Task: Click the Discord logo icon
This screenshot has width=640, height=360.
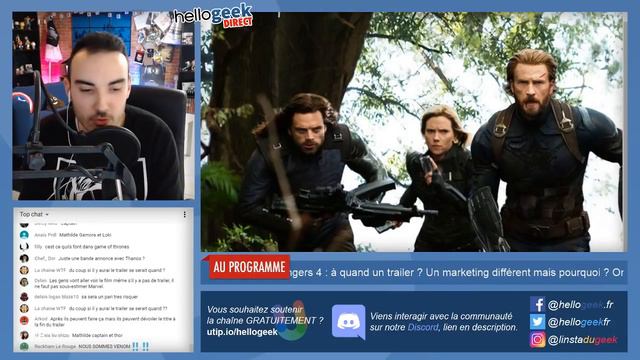Action: 348,322
